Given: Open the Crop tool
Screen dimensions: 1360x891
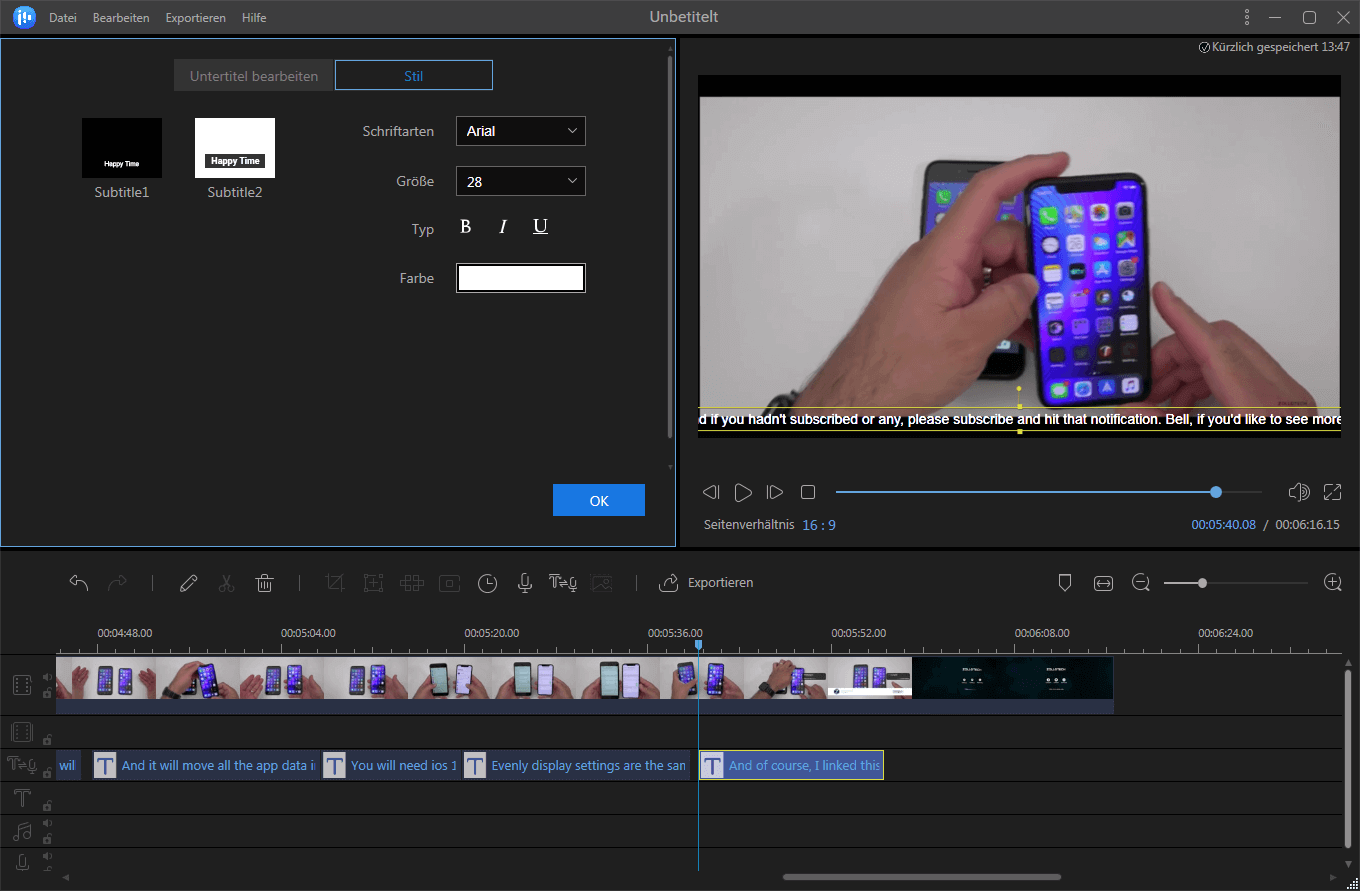Looking at the screenshot, I should [x=335, y=582].
